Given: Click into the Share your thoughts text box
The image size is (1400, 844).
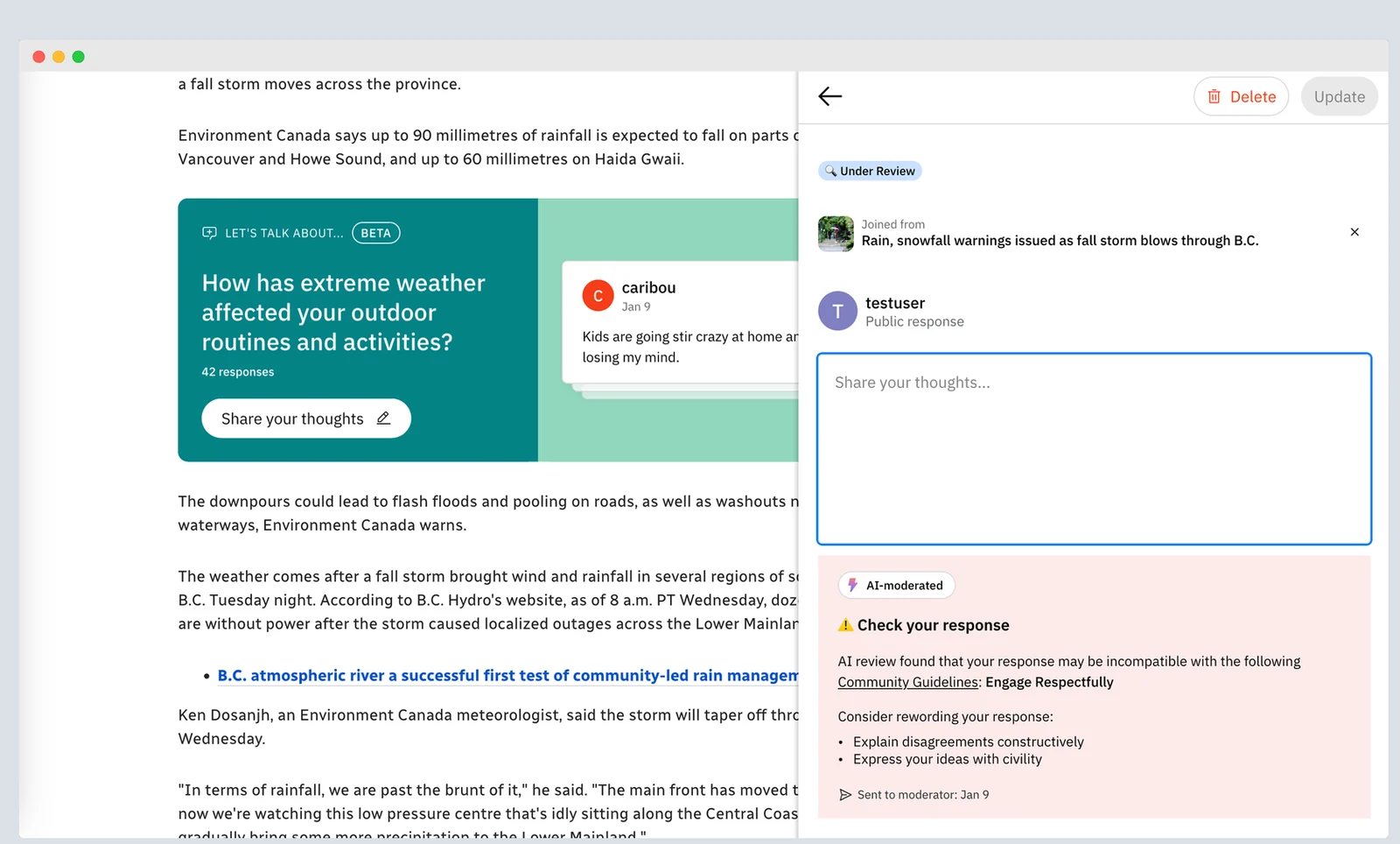Looking at the screenshot, I should point(1094,449).
